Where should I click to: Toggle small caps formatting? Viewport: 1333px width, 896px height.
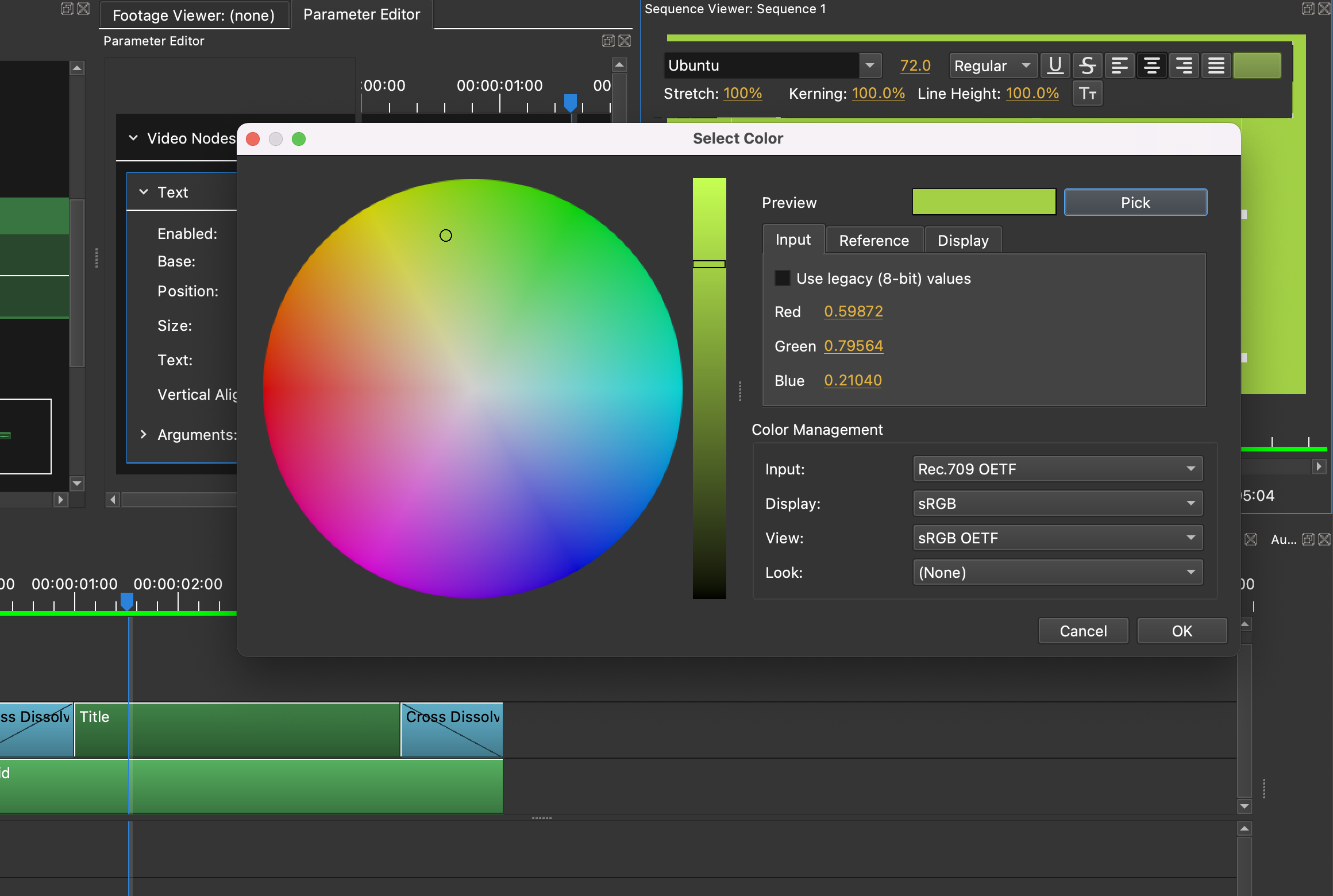pos(1087,93)
